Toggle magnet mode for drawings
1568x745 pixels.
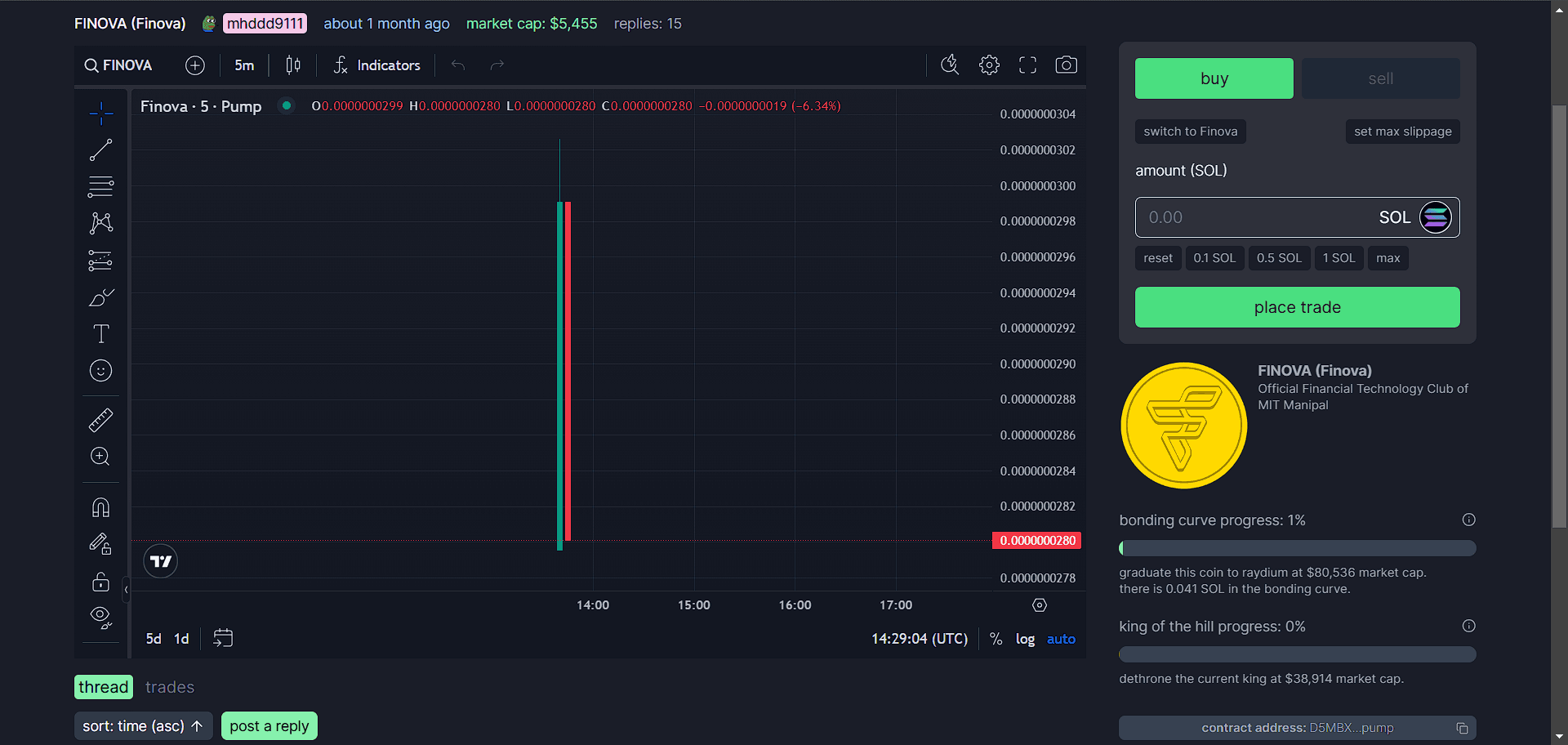[100, 507]
